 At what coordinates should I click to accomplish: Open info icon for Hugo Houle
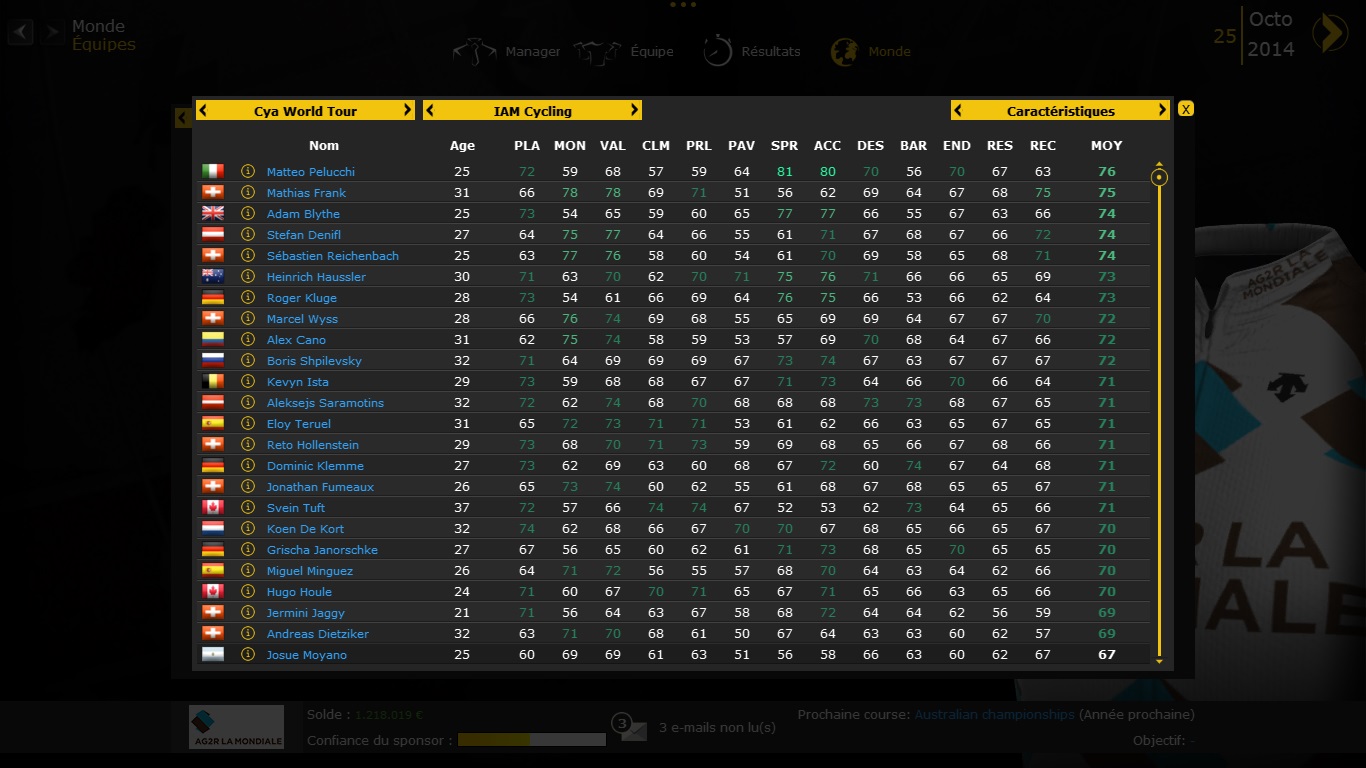click(x=248, y=591)
